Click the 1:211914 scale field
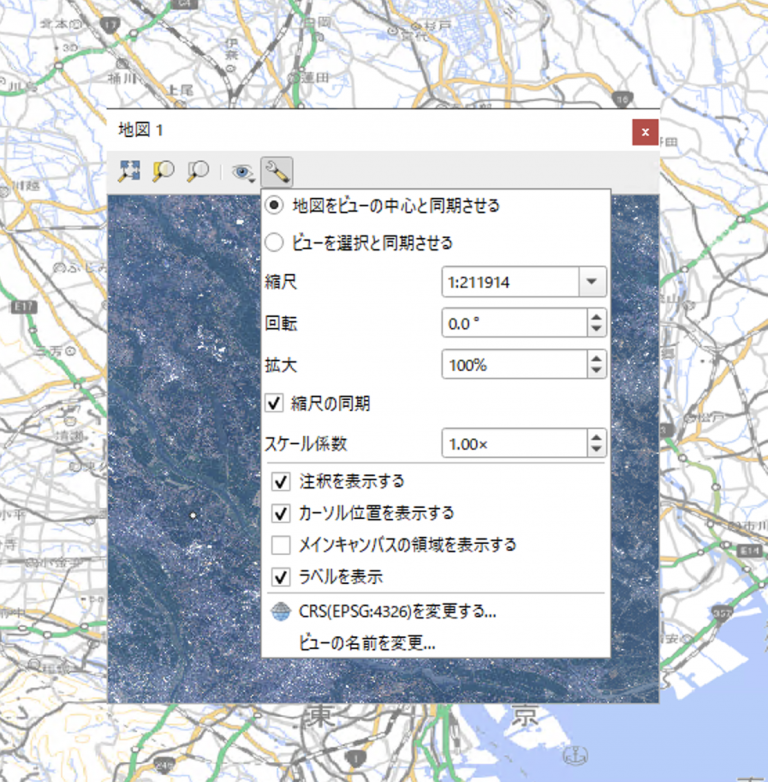The width and height of the screenshot is (768, 782). click(x=511, y=282)
